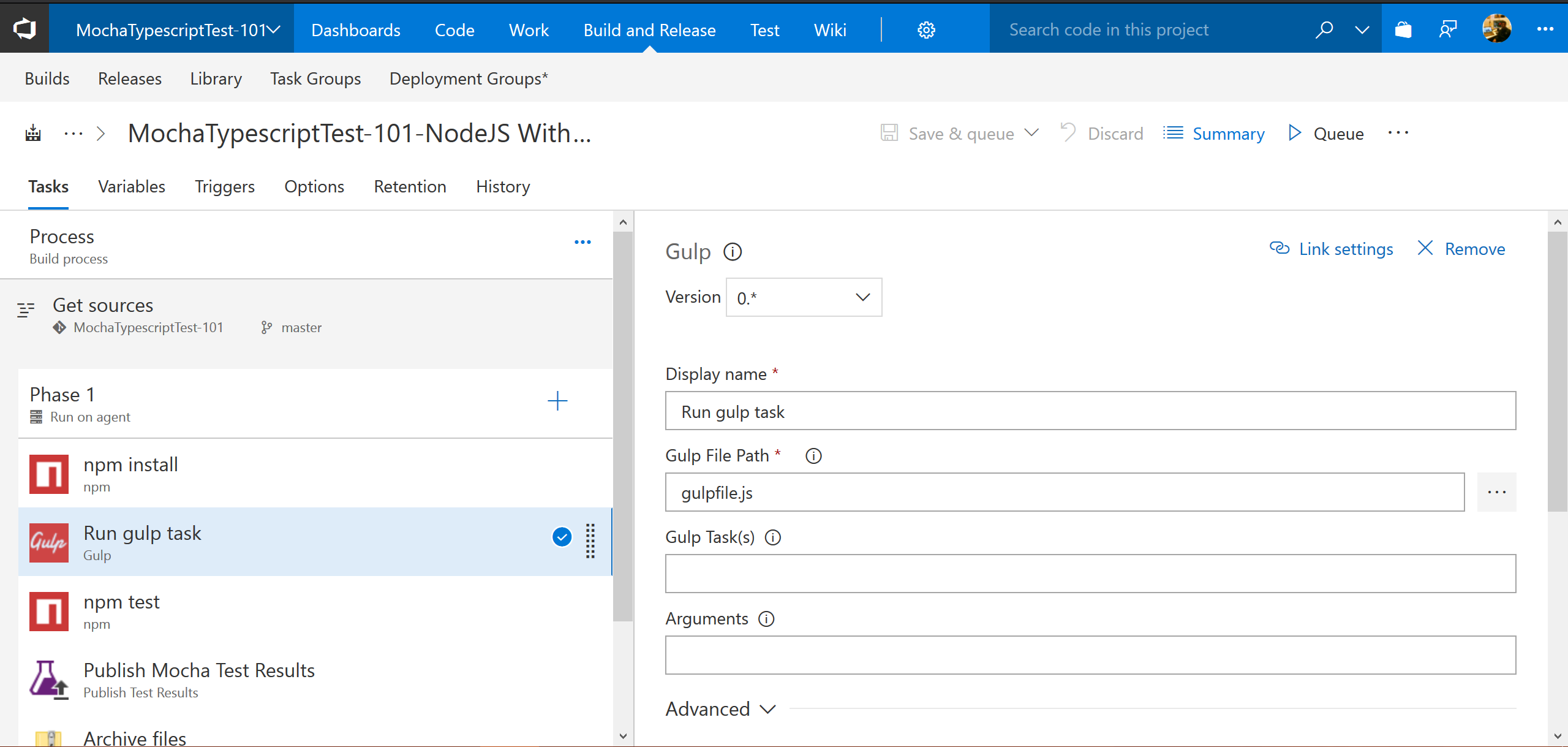The height and width of the screenshot is (747, 1568).
Task: Click the Queue build button icon
Action: pyautogui.click(x=1295, y=133)
